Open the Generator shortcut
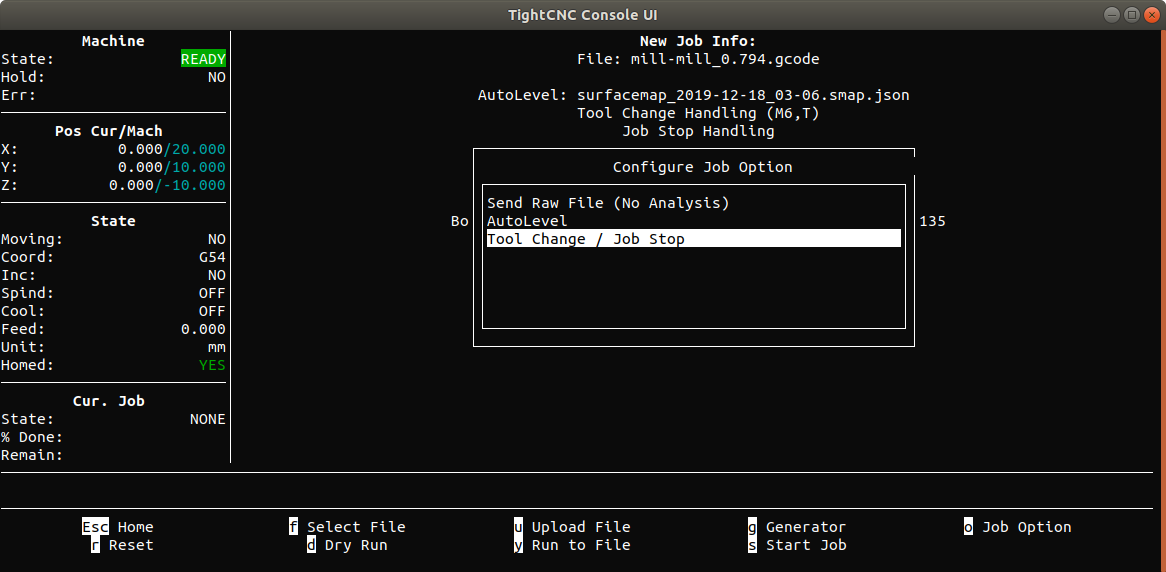The height and width of the screenshot is (572, 1166). click(797, 527)
